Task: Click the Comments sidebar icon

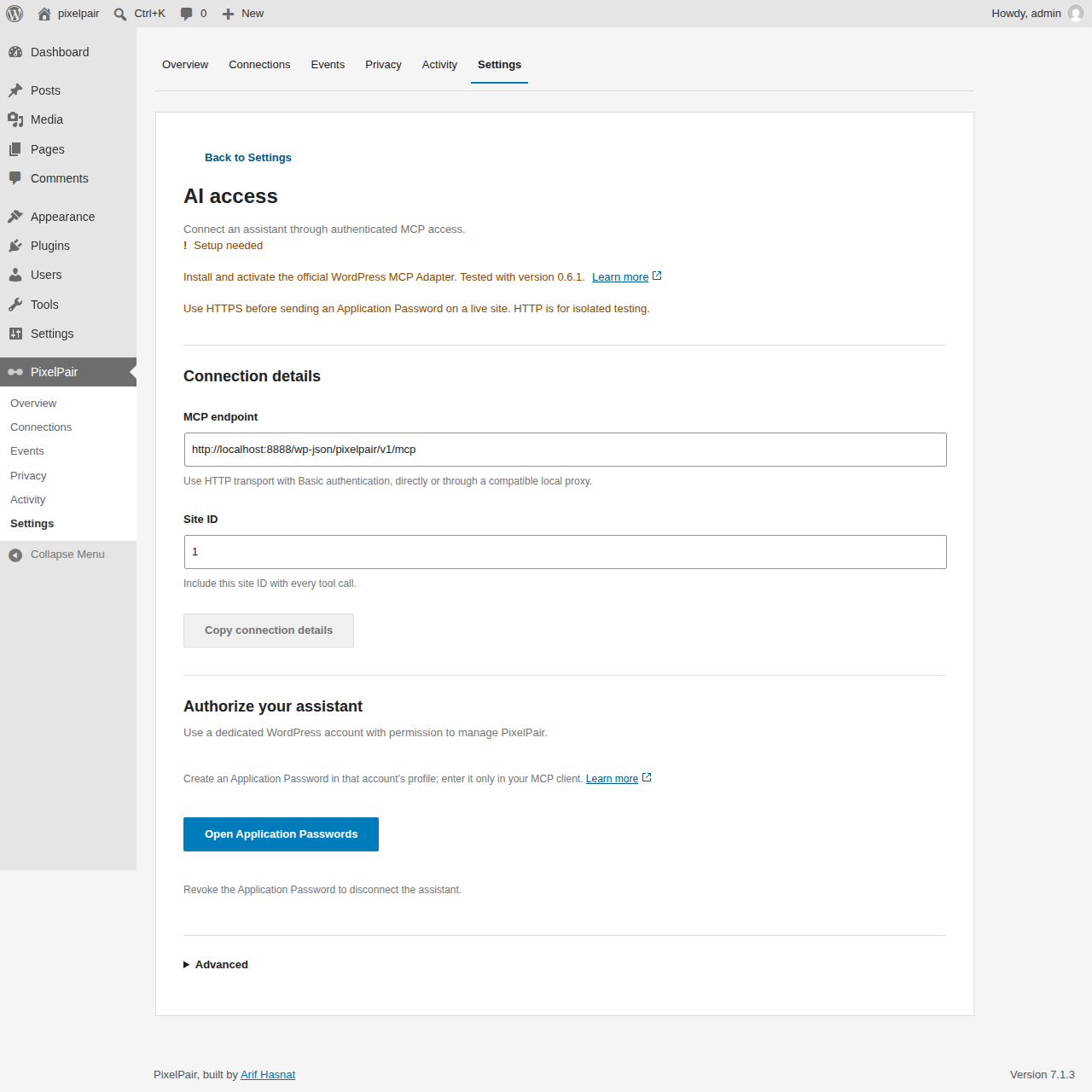Action: tap(15, 178)
